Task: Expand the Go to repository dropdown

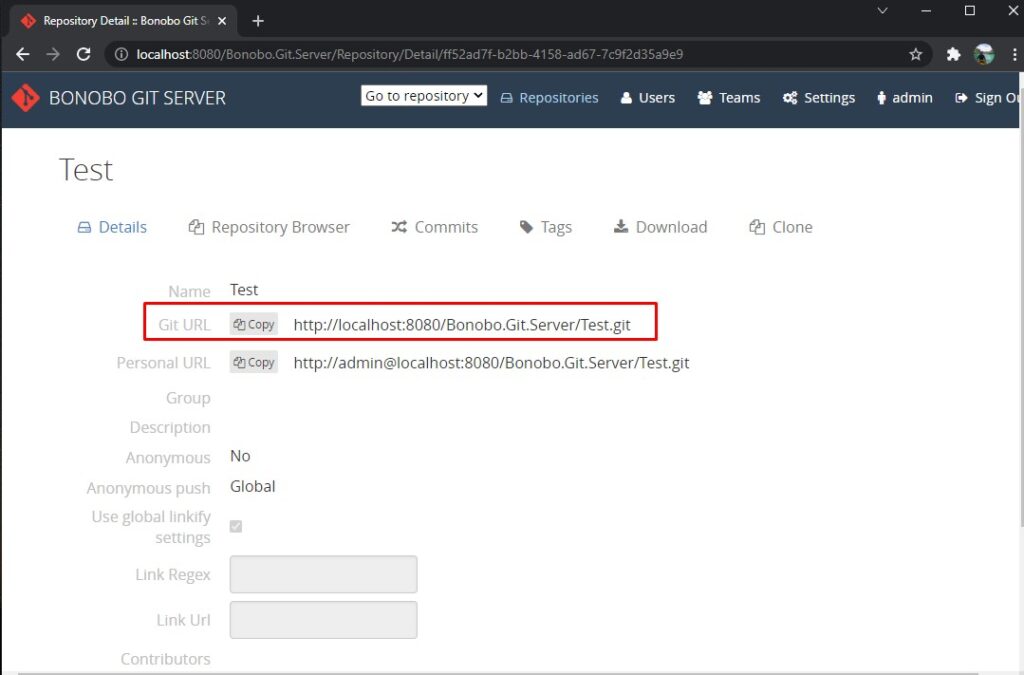Action: point(424,95)
